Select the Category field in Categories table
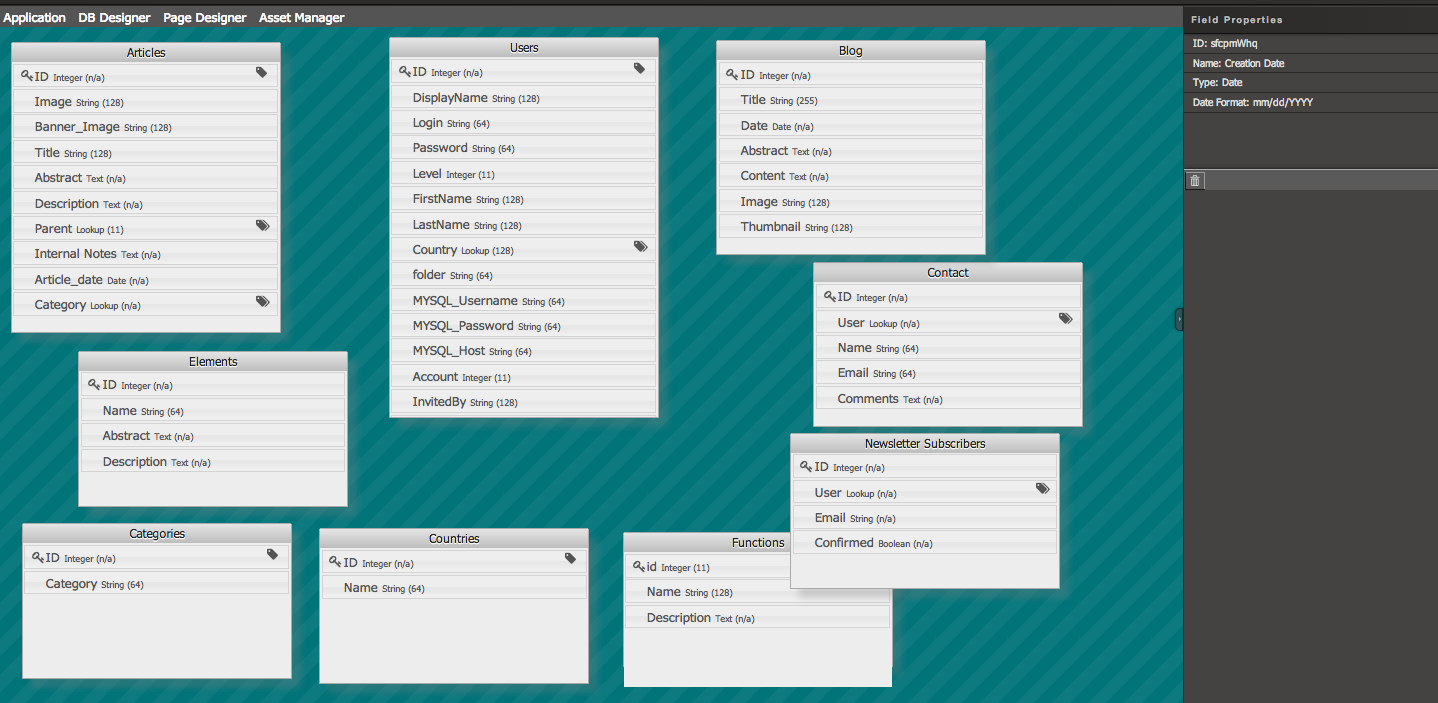This screenshot has height=703, width=1438. (157, 584)
